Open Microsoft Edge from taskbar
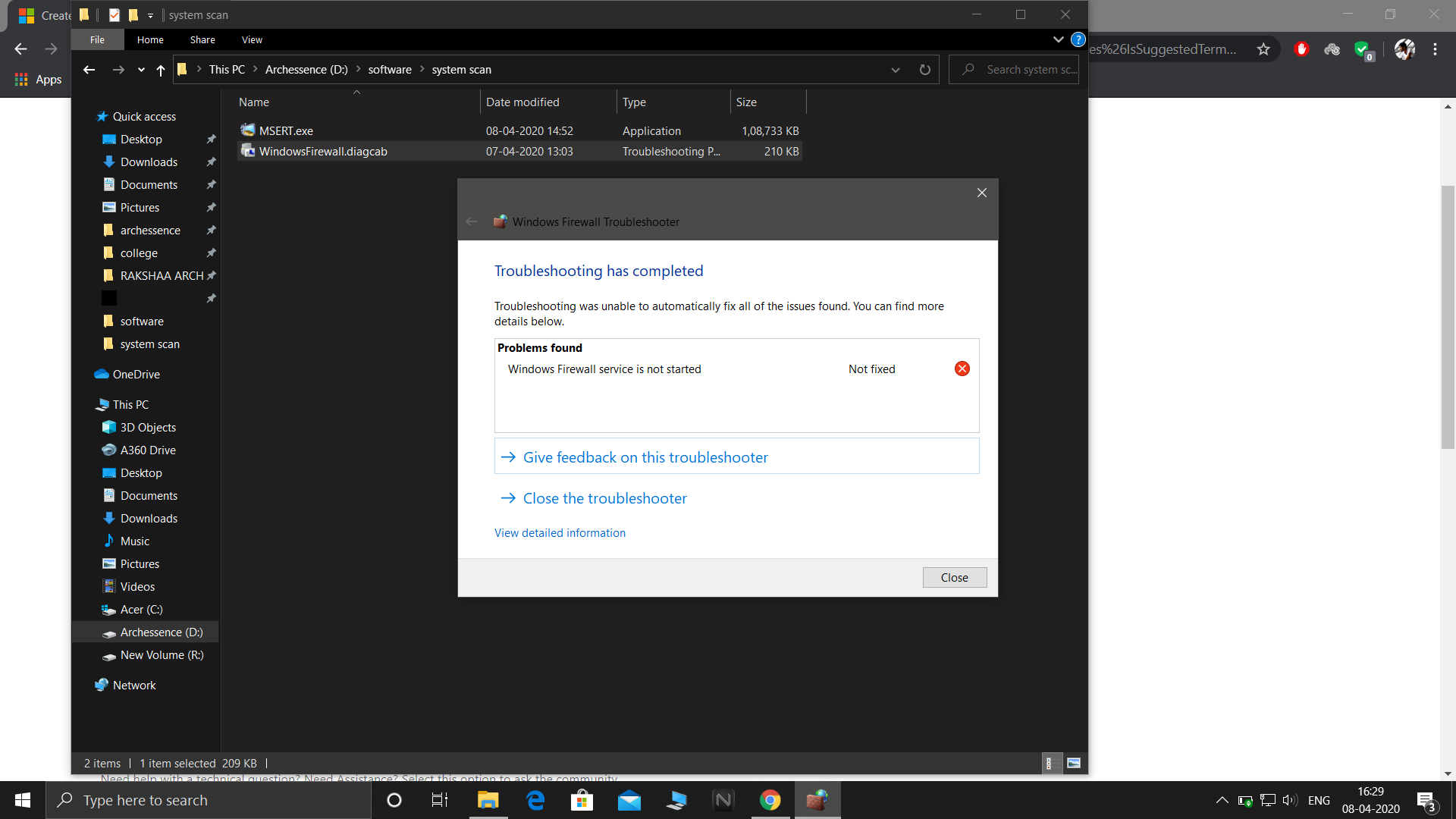The width and height of the screenshot is (1456, 819). click(x=535, y=800)
